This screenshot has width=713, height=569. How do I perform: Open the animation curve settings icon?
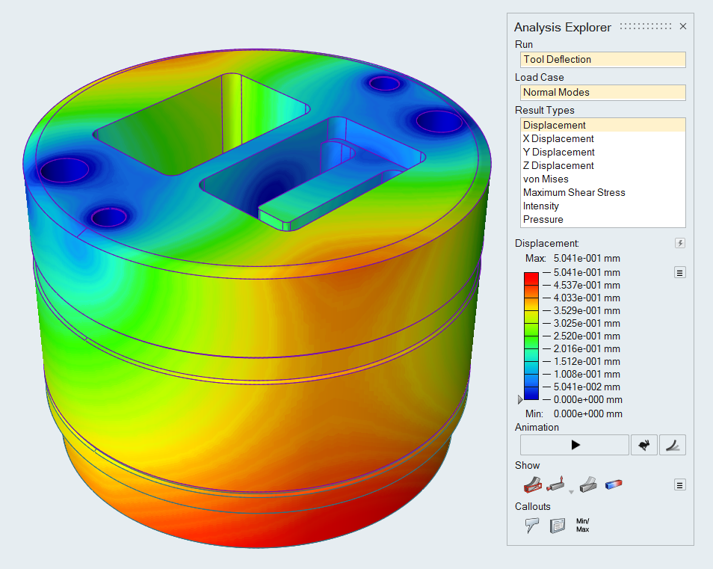click(674, 445)
